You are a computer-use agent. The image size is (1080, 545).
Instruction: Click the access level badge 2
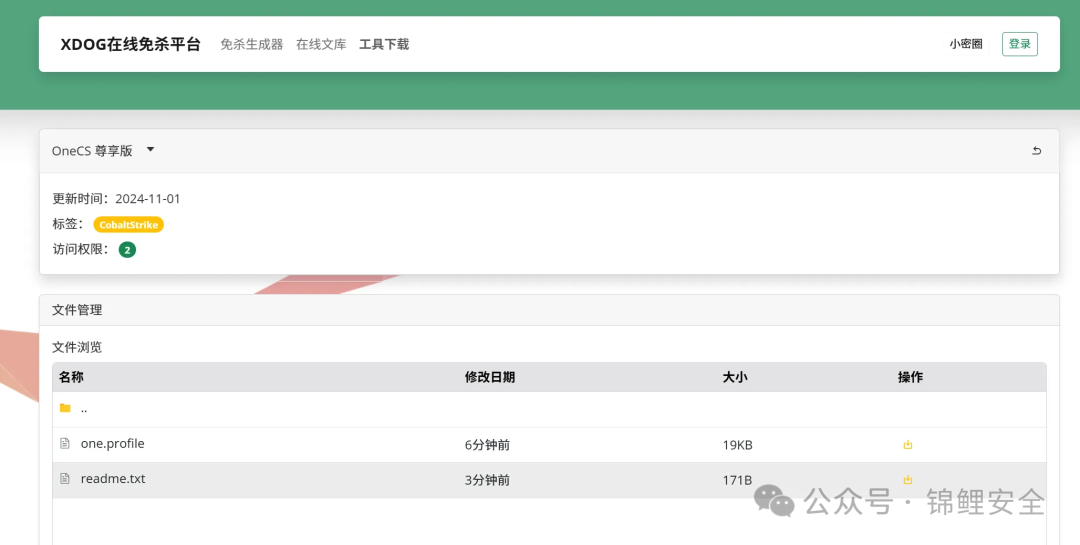[x=127, y=250]
